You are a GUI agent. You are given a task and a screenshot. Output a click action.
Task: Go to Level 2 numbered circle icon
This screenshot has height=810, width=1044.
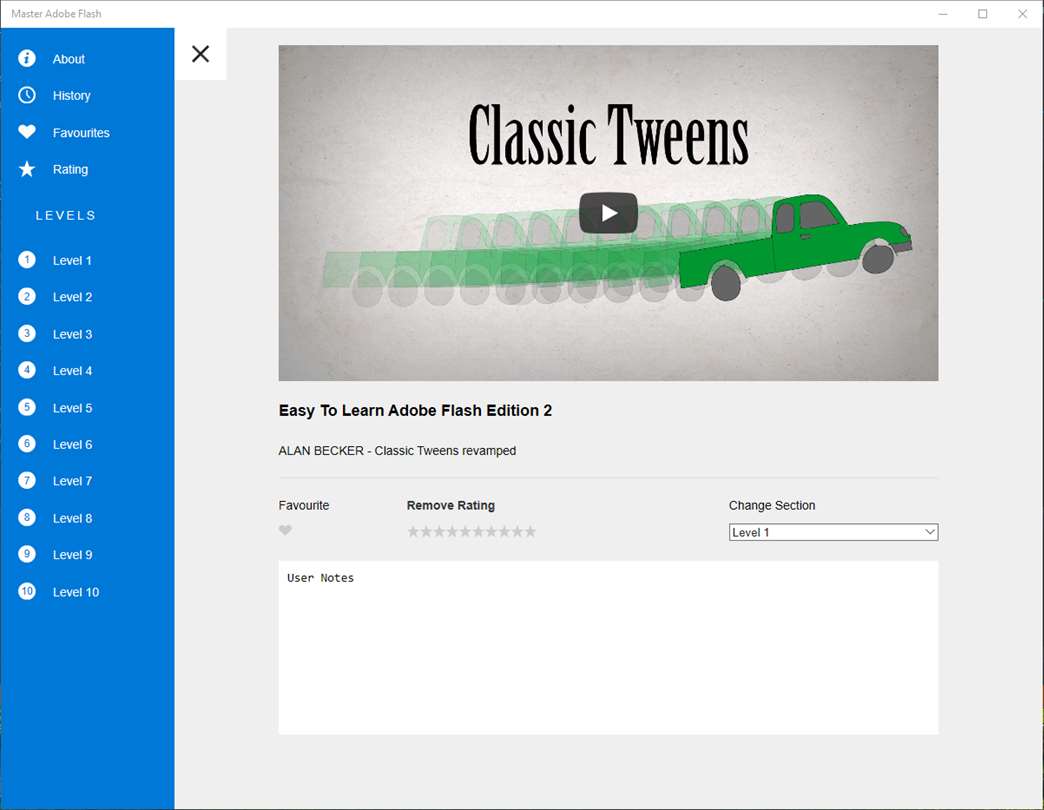coord(27,296)
